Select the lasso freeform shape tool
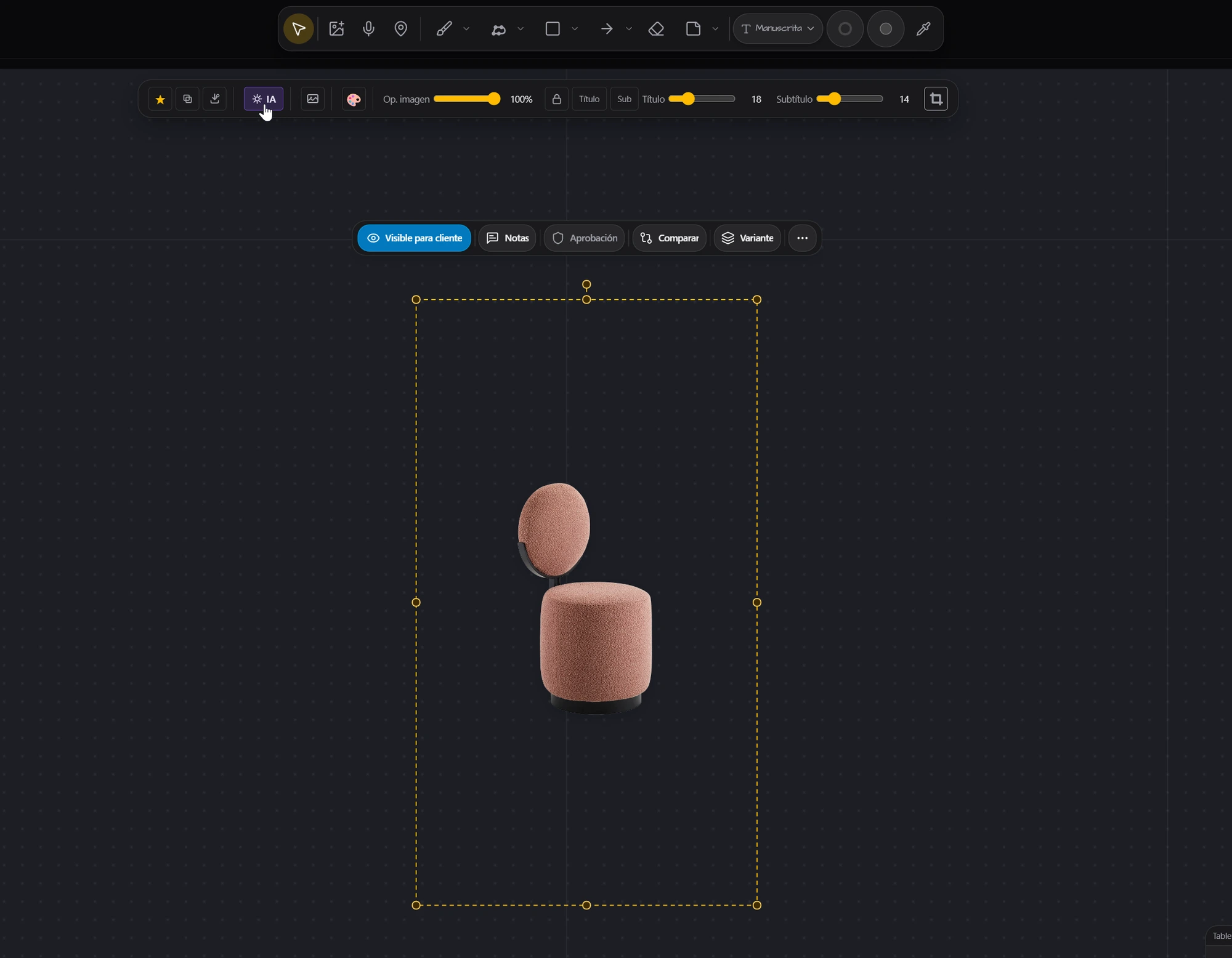The width and height of the screenshot is (1232, 958). pyautogui.click(x=498, y=29)
